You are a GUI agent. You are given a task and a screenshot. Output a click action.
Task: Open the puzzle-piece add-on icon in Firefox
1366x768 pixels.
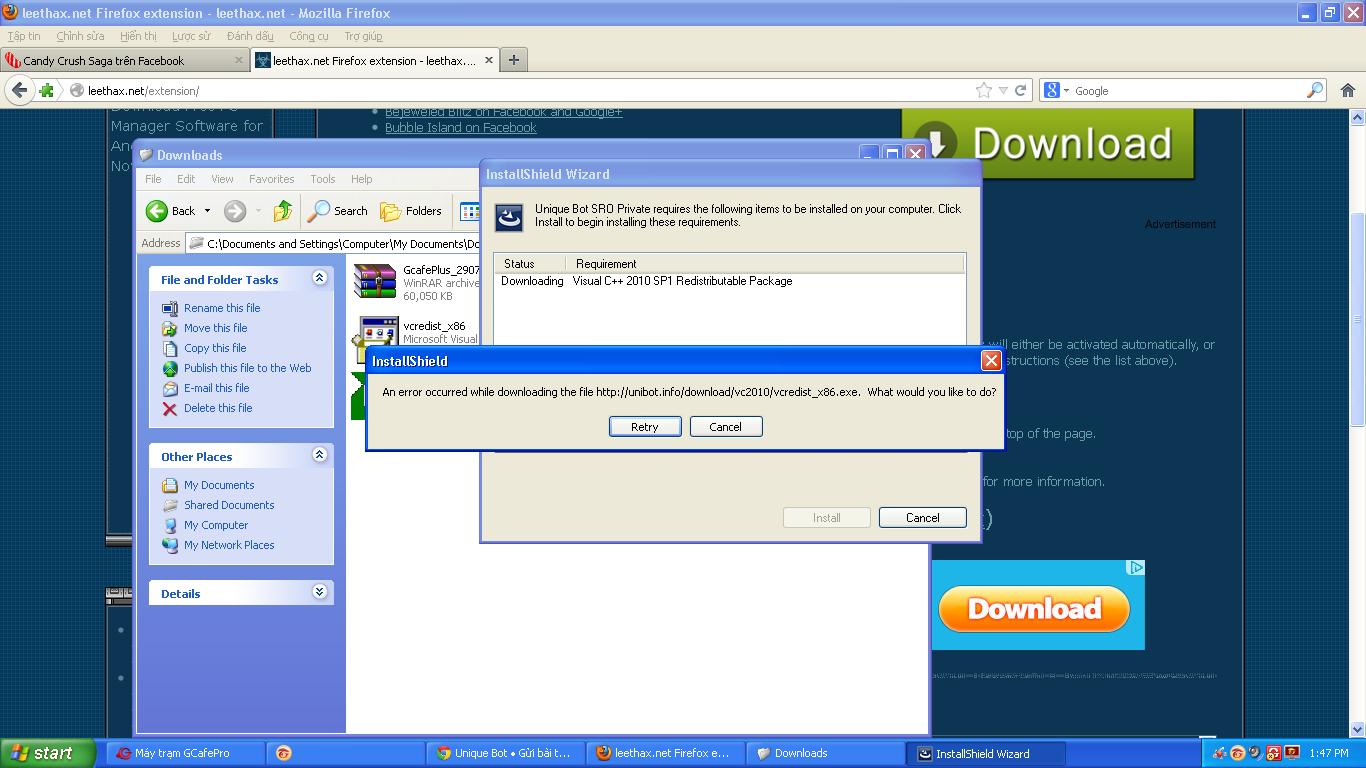pyautogui.click(x=46, y=90)
